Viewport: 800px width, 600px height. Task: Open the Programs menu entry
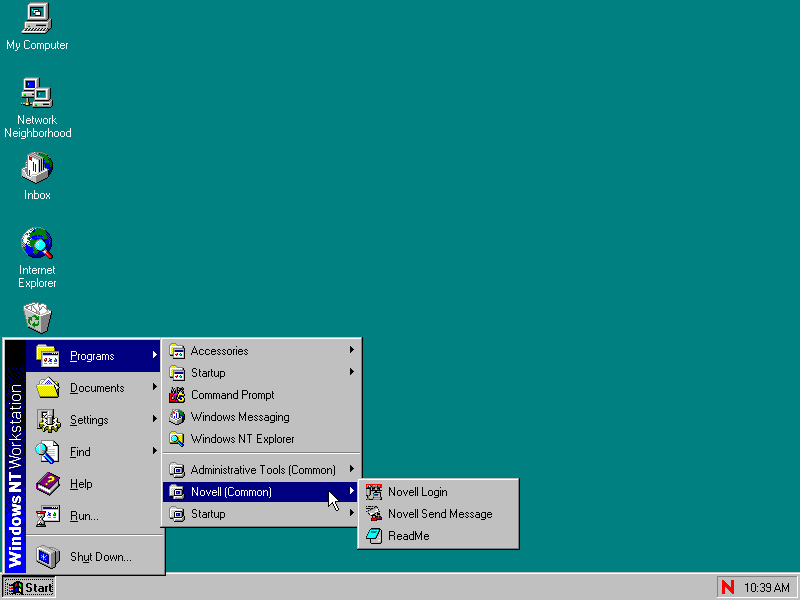pyautogui.click(x=93, y=356)
